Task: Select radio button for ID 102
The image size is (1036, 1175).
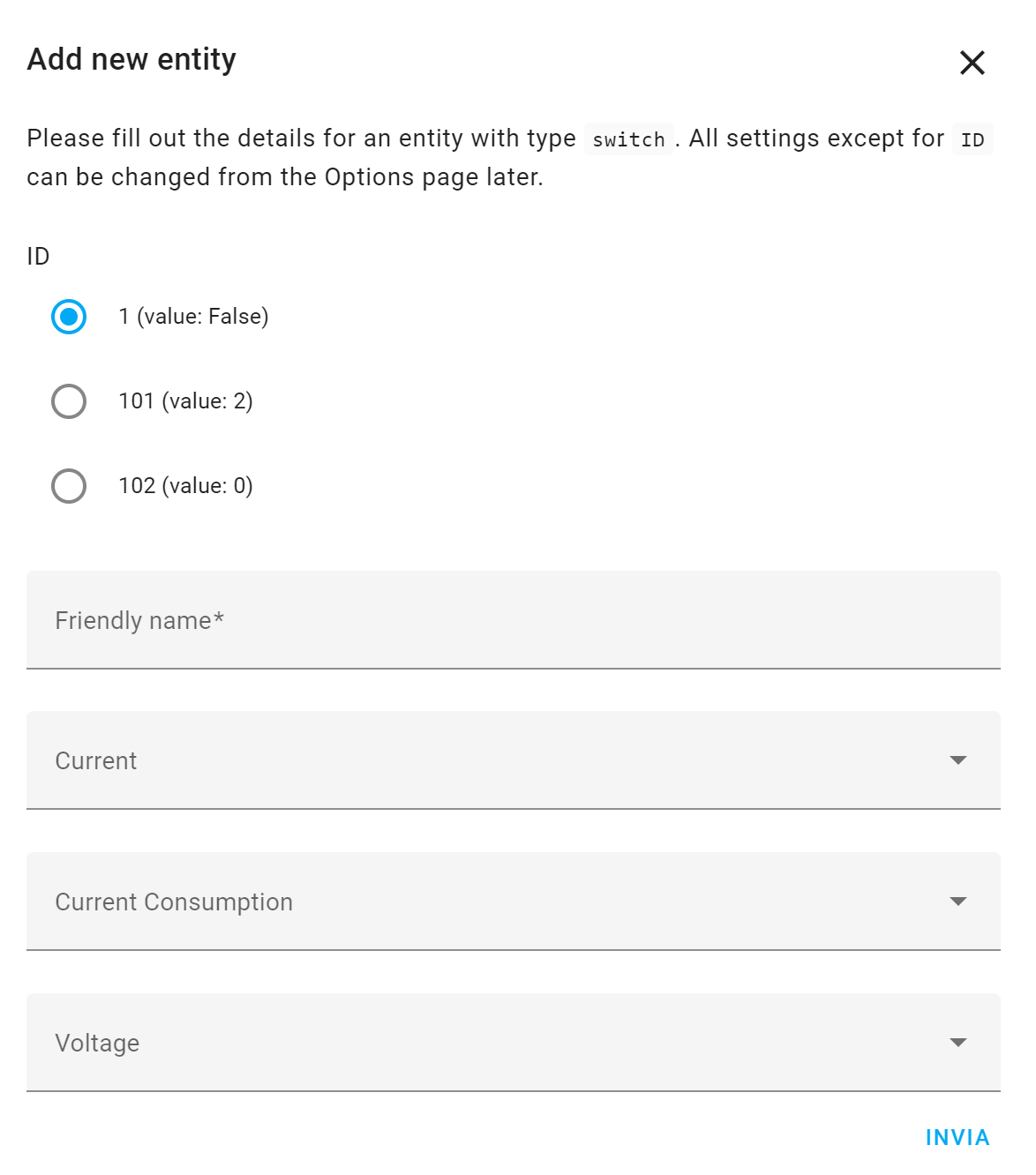Action: click(69, 486)
